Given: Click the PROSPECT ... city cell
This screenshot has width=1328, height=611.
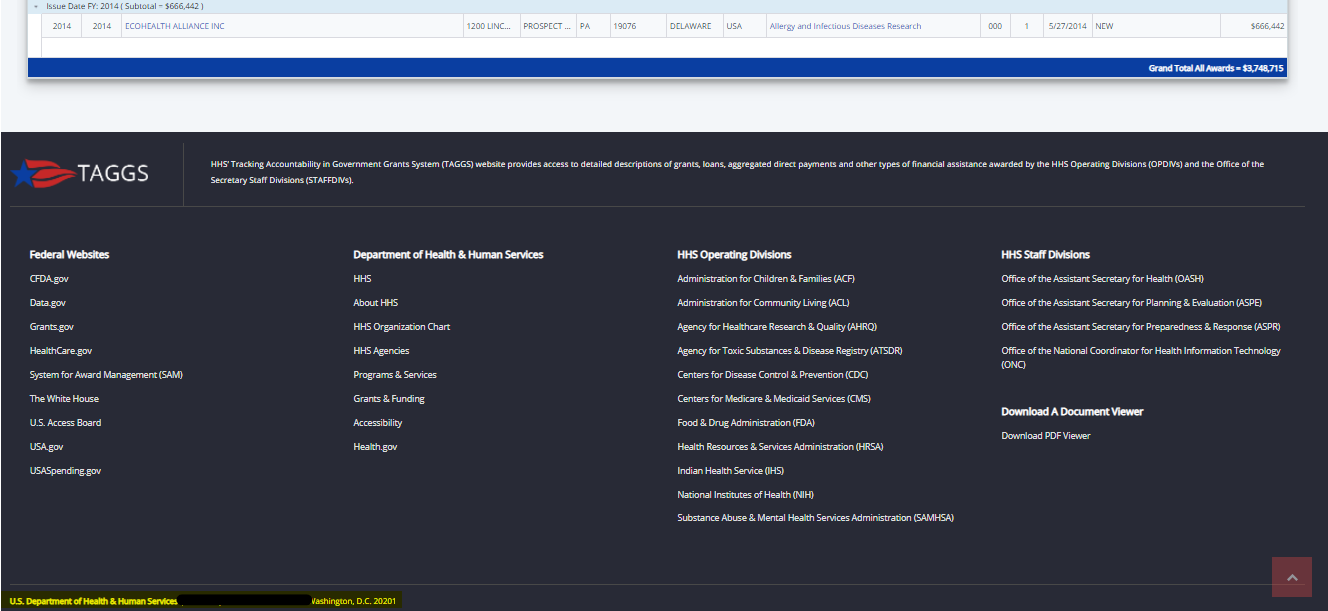Looking at the screenshot, I should point(548,26).
